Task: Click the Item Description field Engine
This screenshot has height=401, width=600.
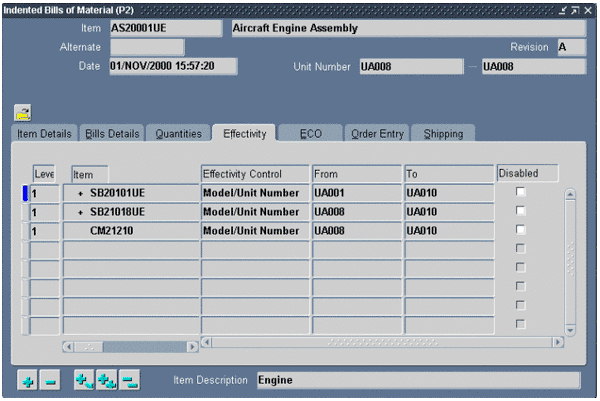Action: click(x=419, y=380)
